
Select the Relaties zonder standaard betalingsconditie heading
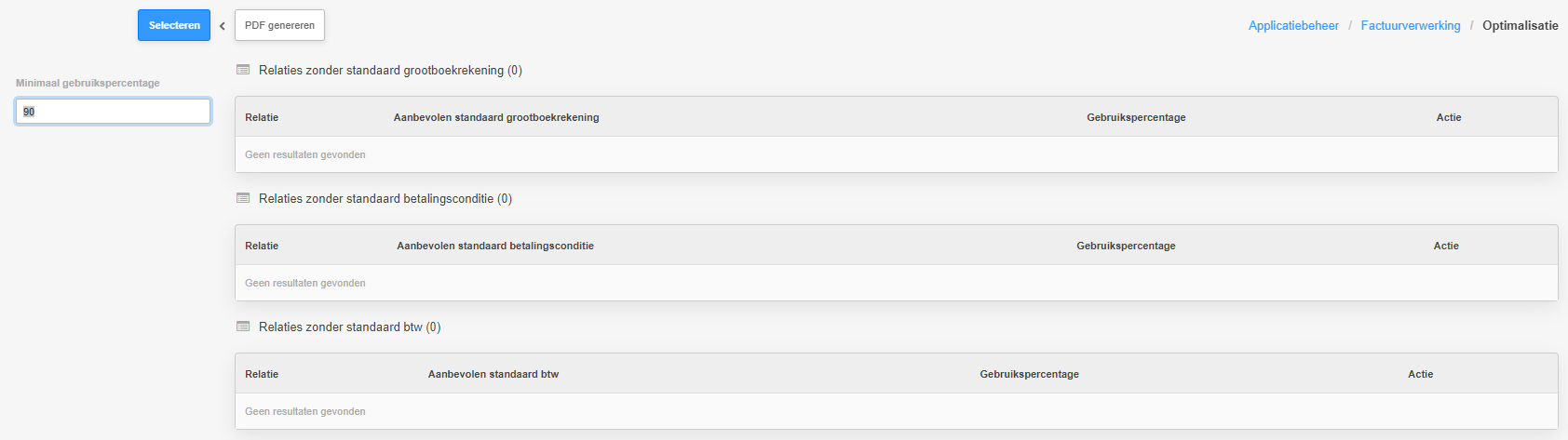385,198
